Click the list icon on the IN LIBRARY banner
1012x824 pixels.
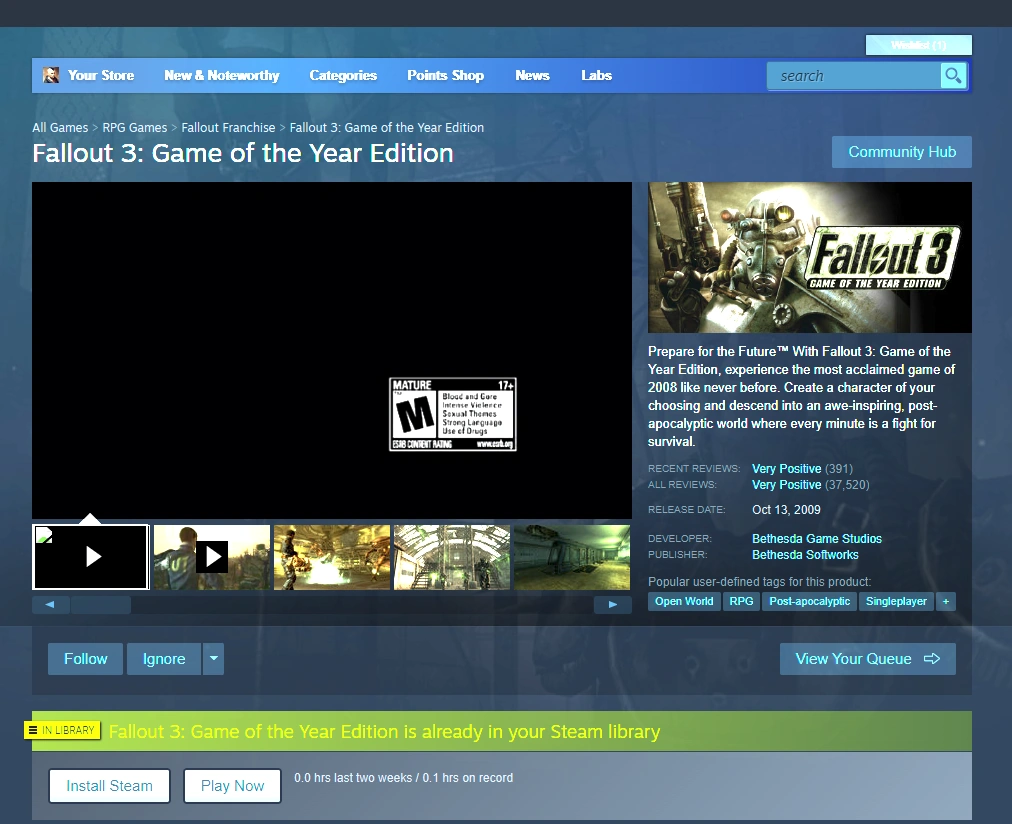pos(33,730)
